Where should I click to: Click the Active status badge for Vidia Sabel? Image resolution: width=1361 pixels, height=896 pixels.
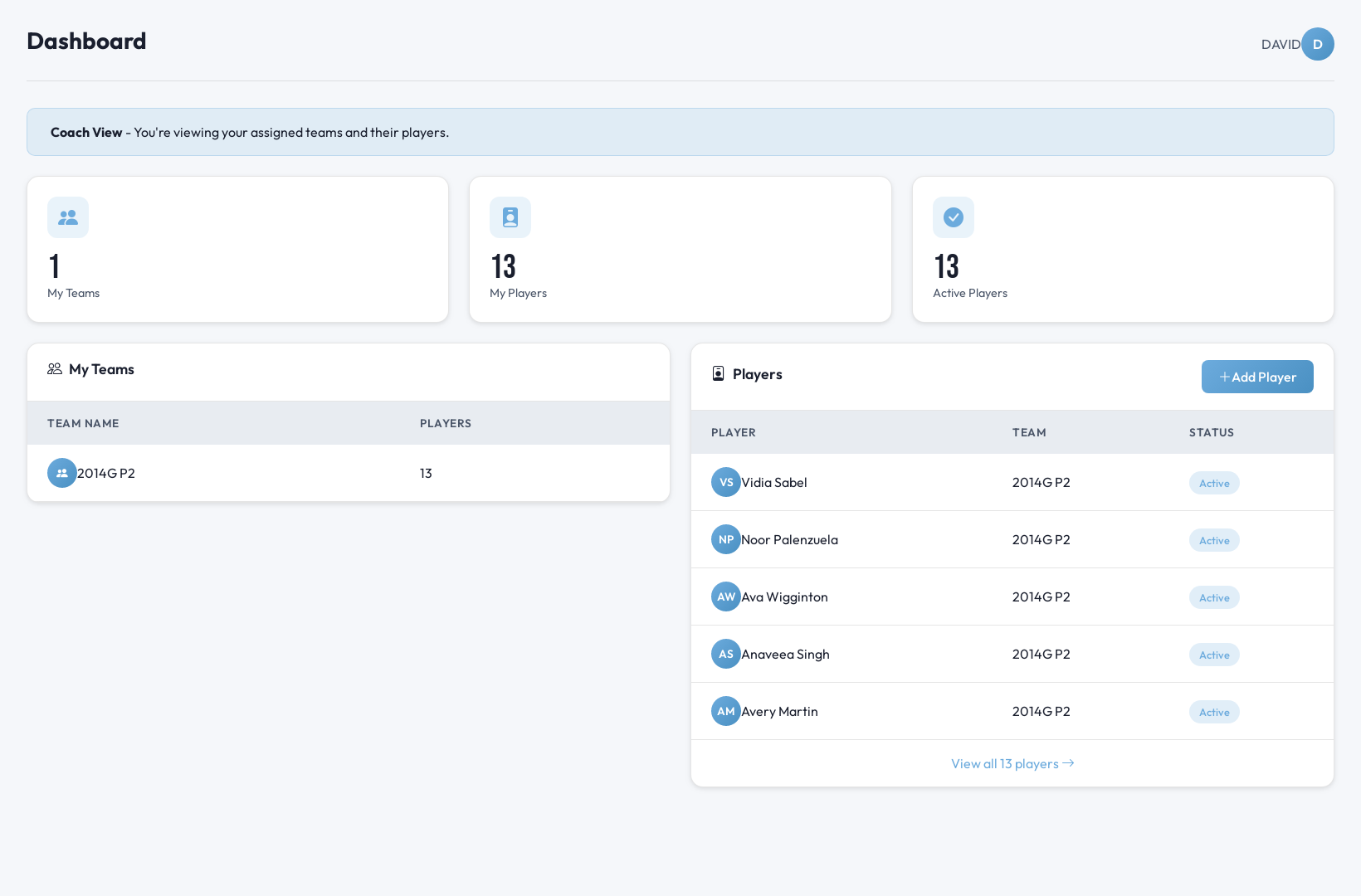1214,483
